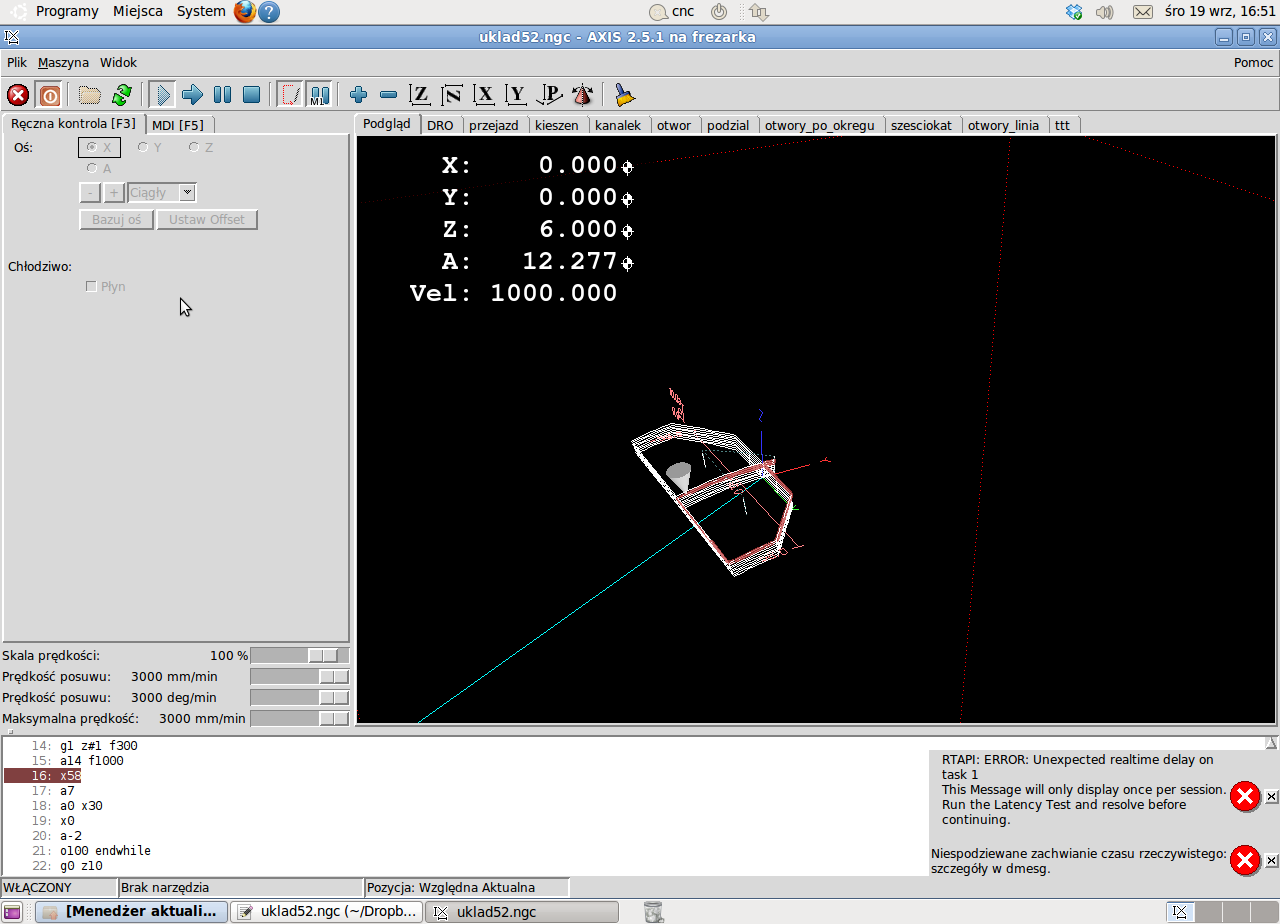The height and width of the screenshot is (924, 1280).
Task: Zoom in with plus icon
Action: pos(358,95)
